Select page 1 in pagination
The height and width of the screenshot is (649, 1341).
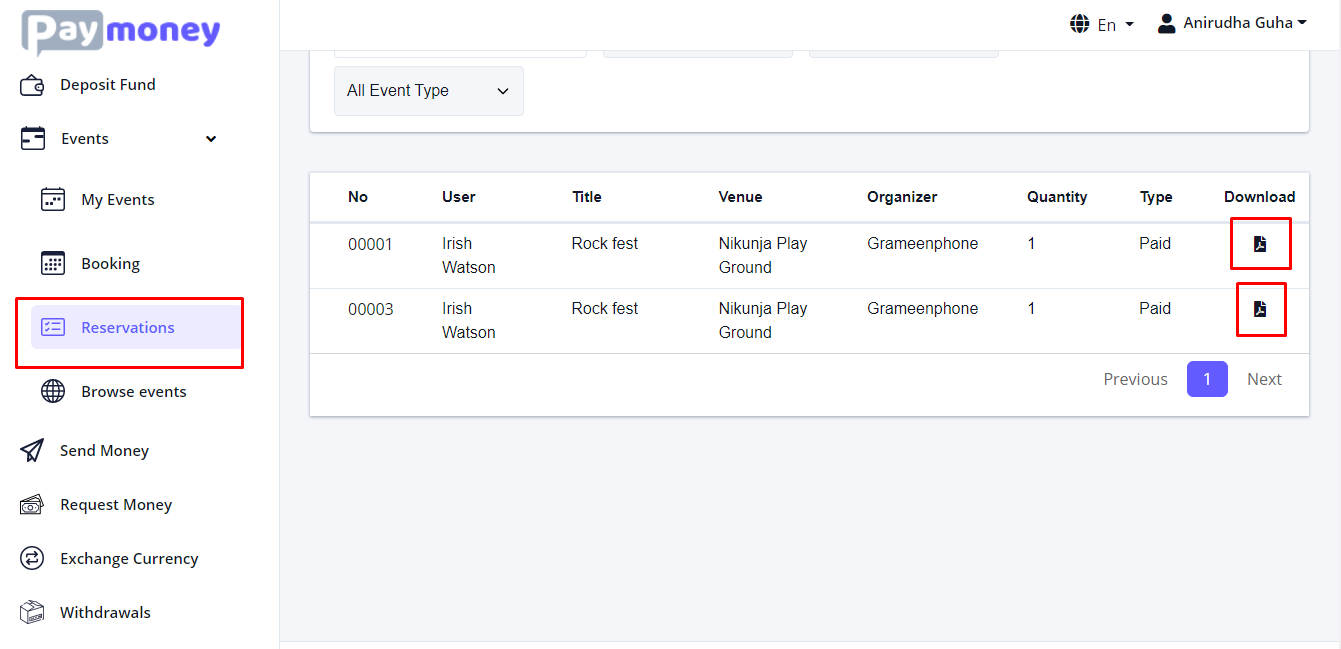pos(1207,380)
